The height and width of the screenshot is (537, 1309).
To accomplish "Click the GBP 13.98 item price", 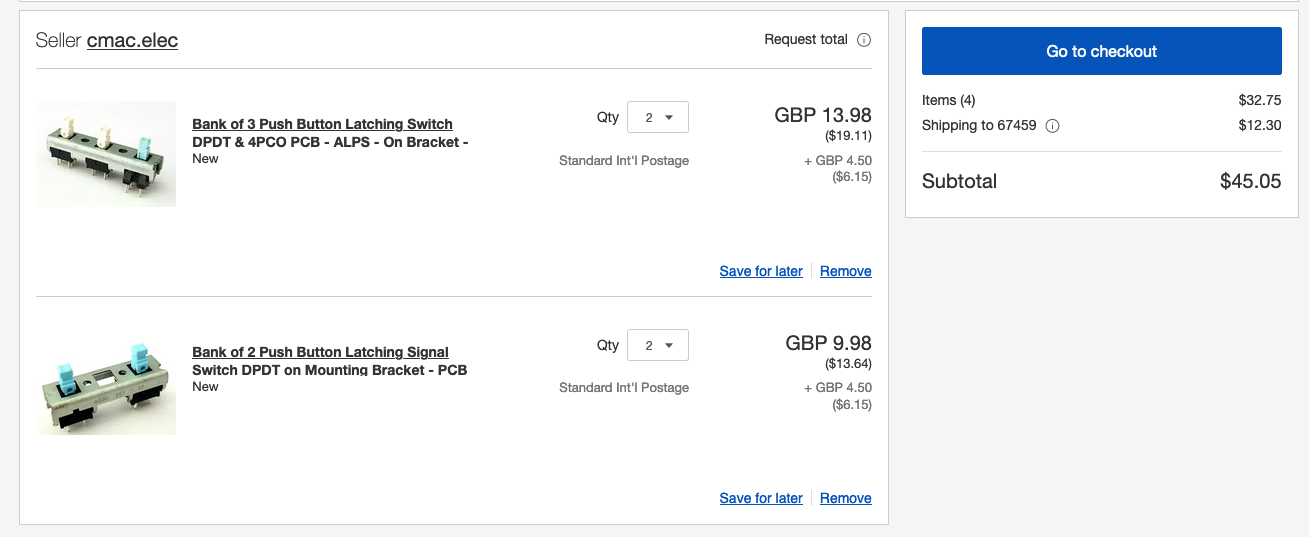I will [823, 115].
